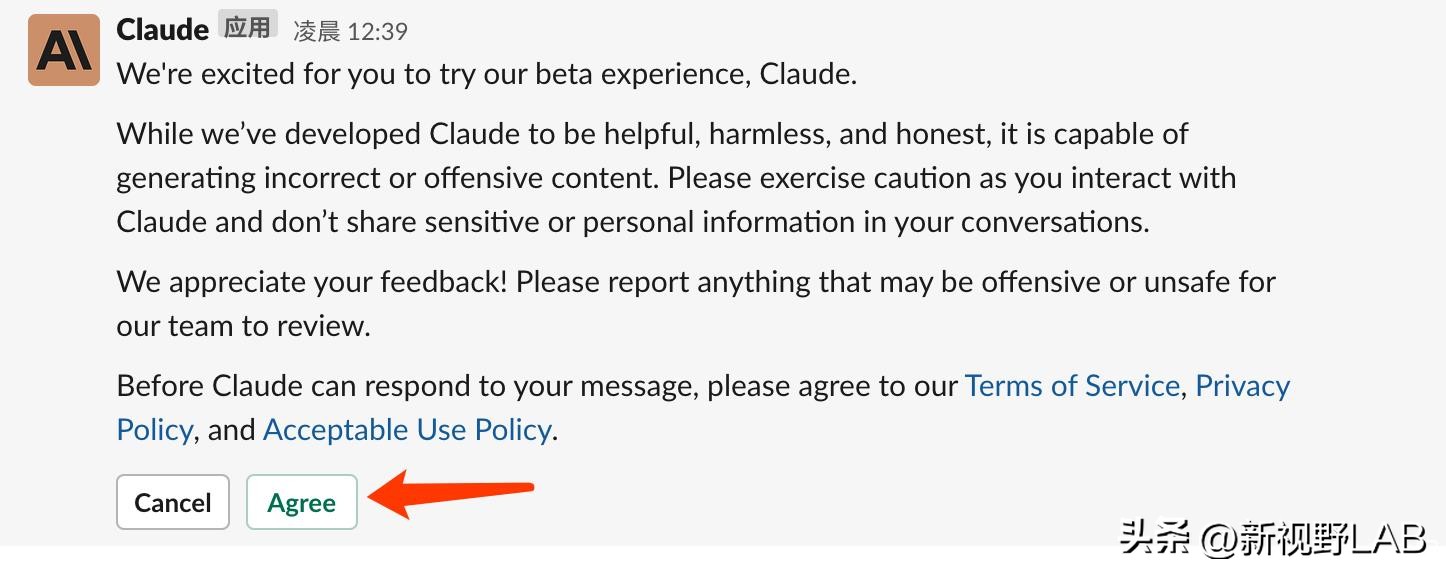Open the Terms of Service link
The image size is (1446, 574).
[1072, 386]
